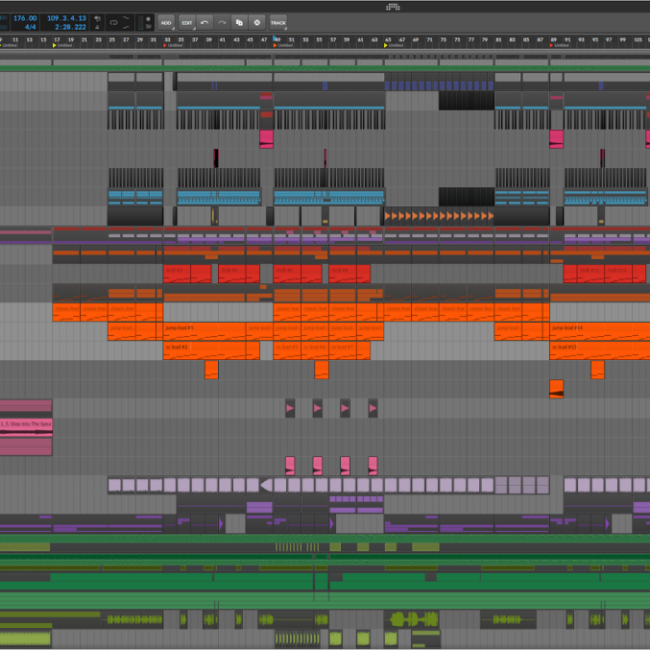Click the duplicate/copy icon in the toolbar
Screen dimensions: 650x650
240,21
